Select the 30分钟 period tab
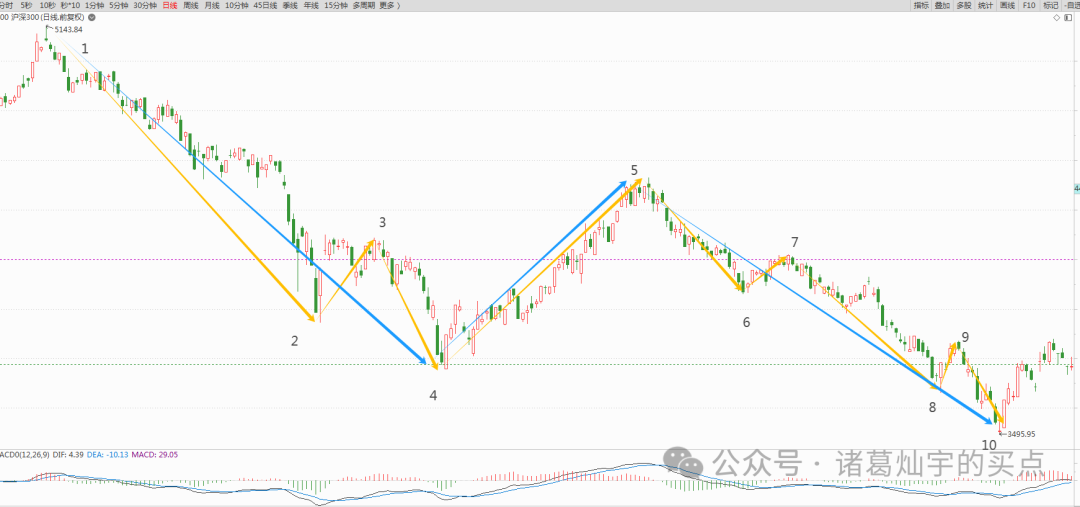Image resolution: width=1080 pixels, height=507 pixels. click(x=147, y=6)
